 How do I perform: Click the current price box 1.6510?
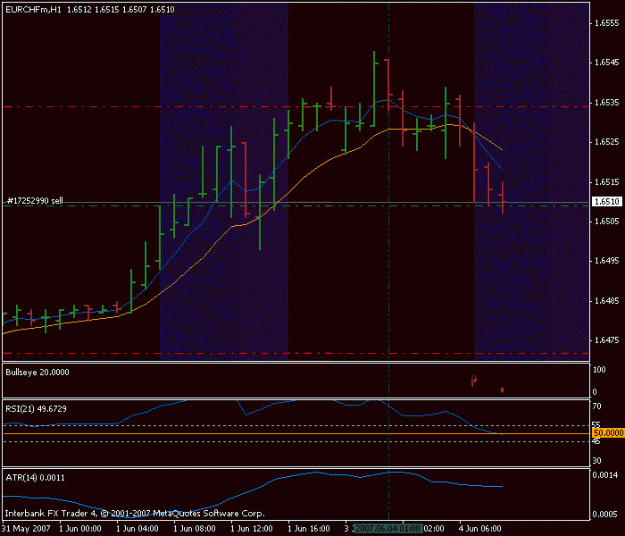pyautogui.click(x=606, y=202)
